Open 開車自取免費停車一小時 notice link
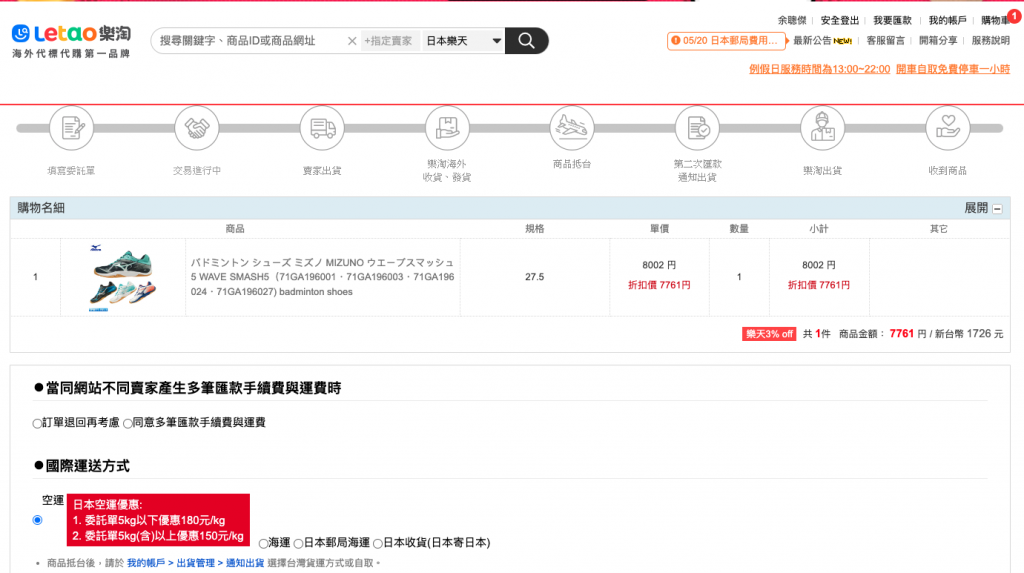 [x=953, y=69]
